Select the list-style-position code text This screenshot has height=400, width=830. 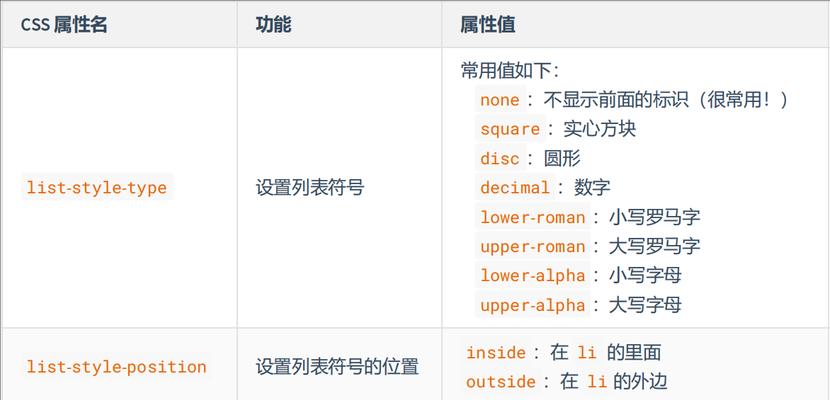coord(116,367)
